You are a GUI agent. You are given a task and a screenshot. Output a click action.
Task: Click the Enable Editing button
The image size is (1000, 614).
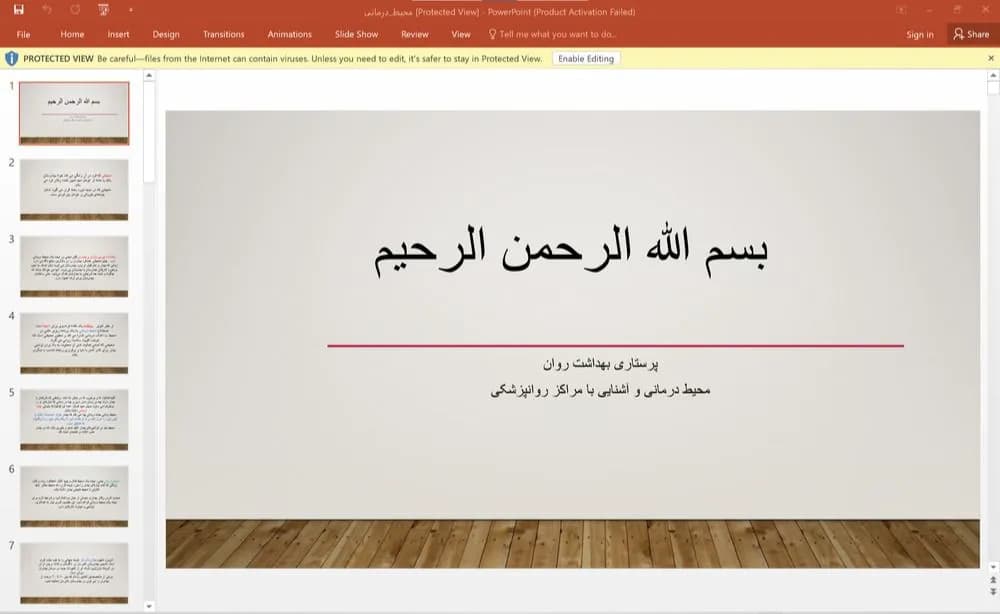tap(586, 59)
